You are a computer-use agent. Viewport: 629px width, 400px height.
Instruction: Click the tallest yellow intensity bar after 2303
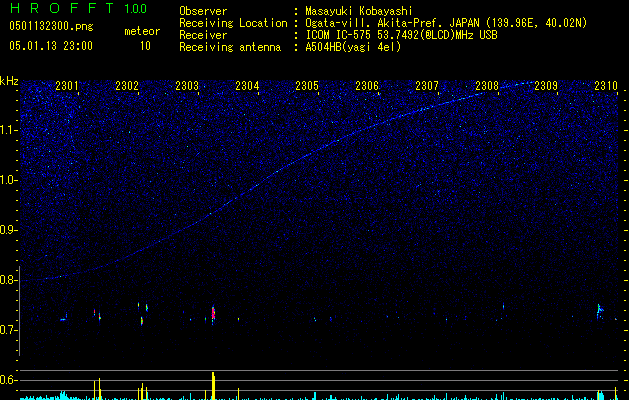(x=213, y=386)
